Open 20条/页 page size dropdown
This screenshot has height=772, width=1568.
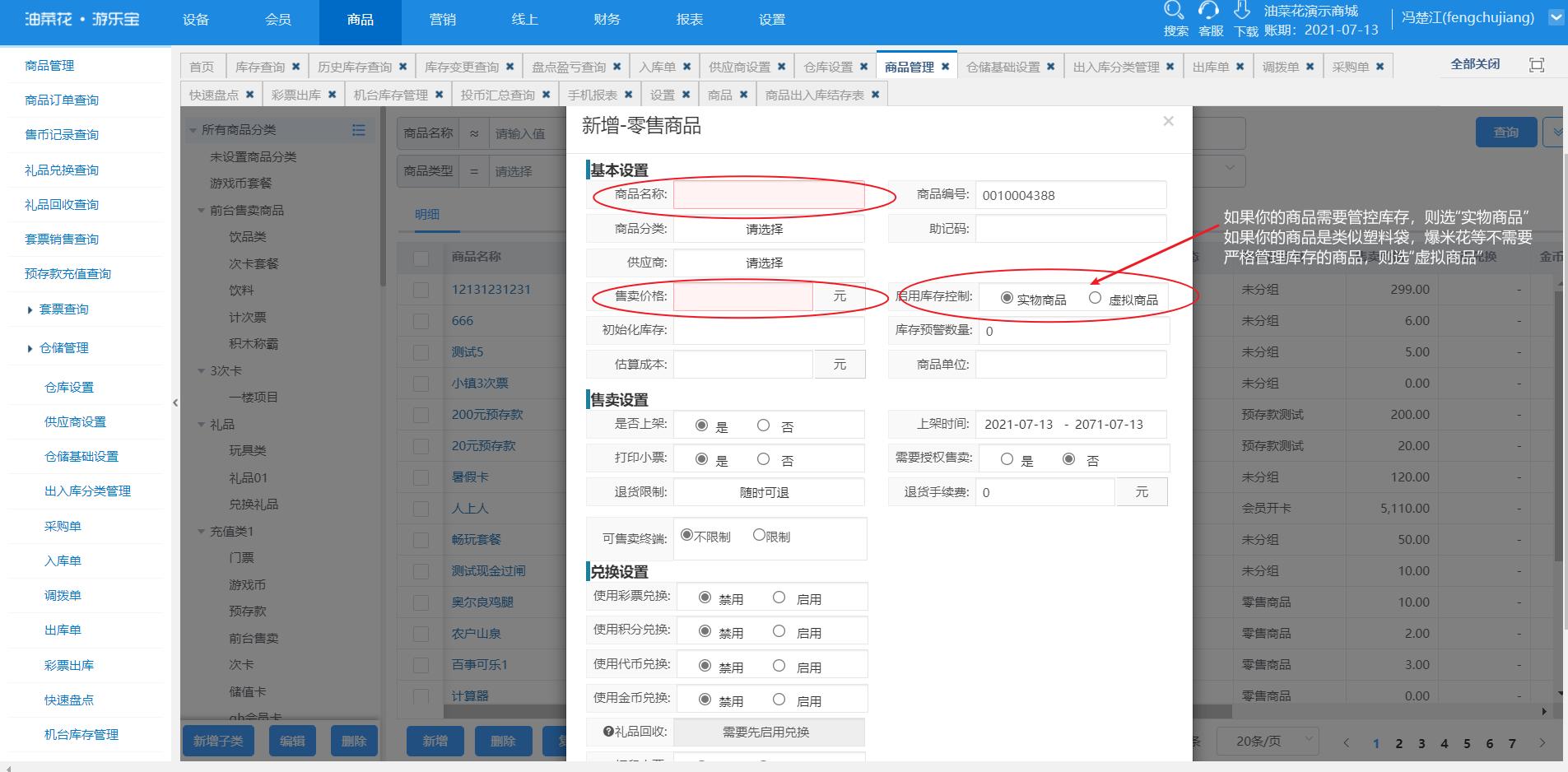tap(1267, 742)
